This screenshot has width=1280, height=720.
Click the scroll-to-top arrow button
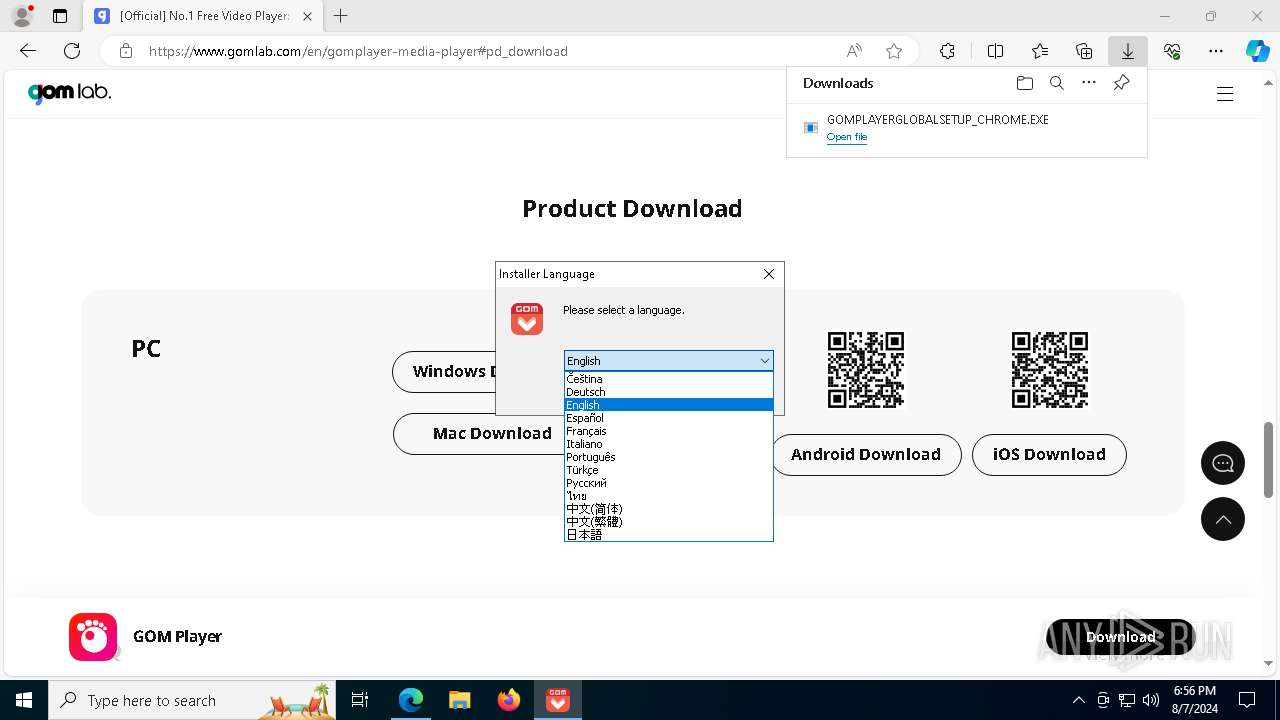tap(1223, 519)
